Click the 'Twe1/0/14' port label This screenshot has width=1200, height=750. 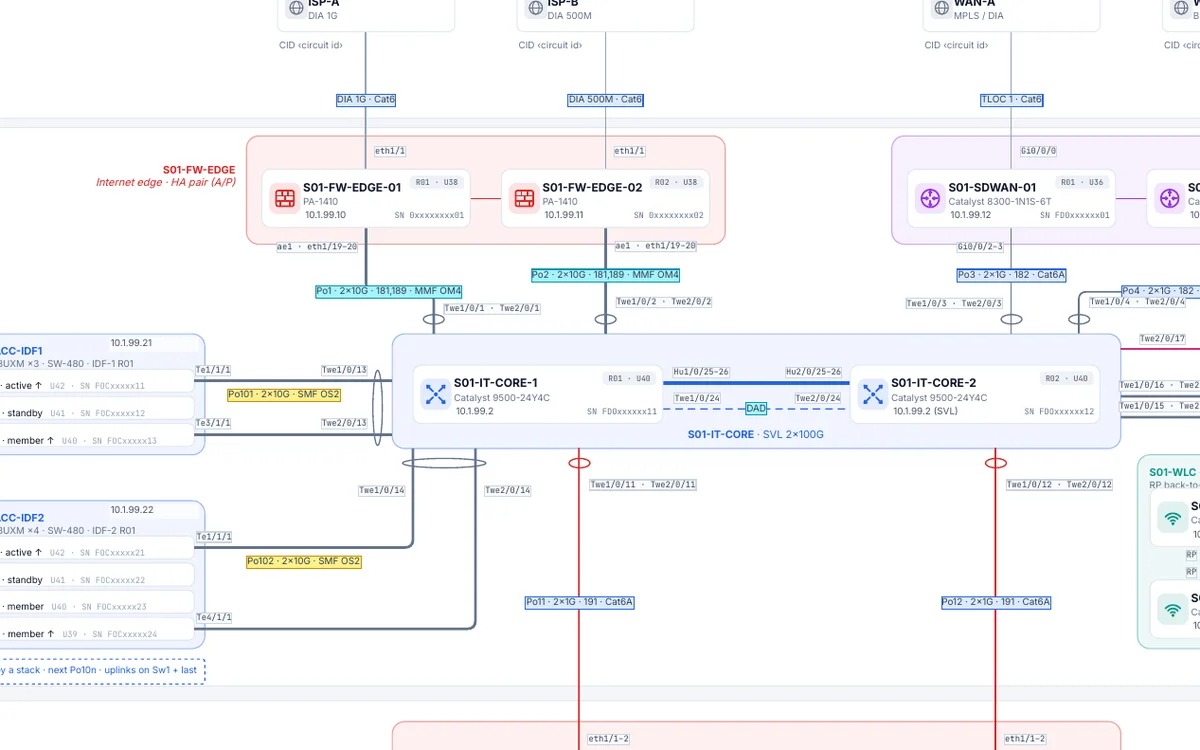pyautogui.click(x=382, y=490)
